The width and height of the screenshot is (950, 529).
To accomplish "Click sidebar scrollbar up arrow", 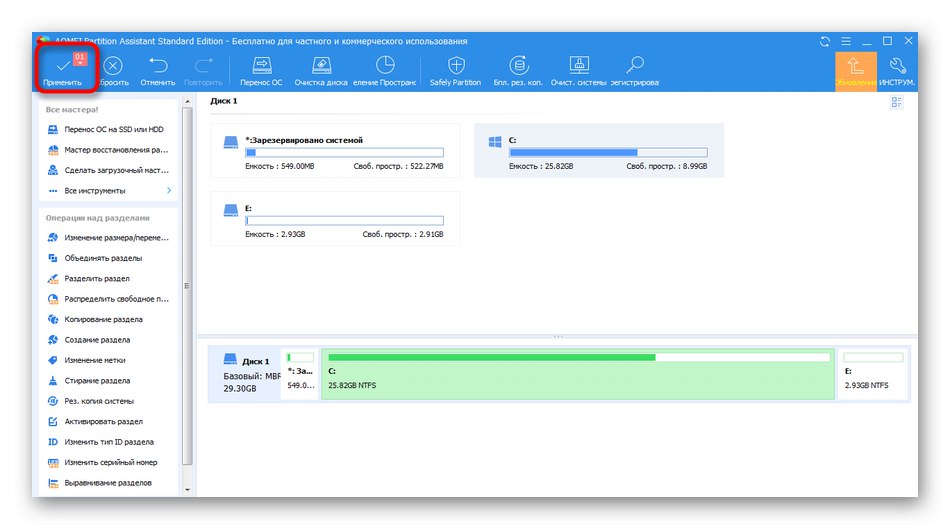I will 187,101.
